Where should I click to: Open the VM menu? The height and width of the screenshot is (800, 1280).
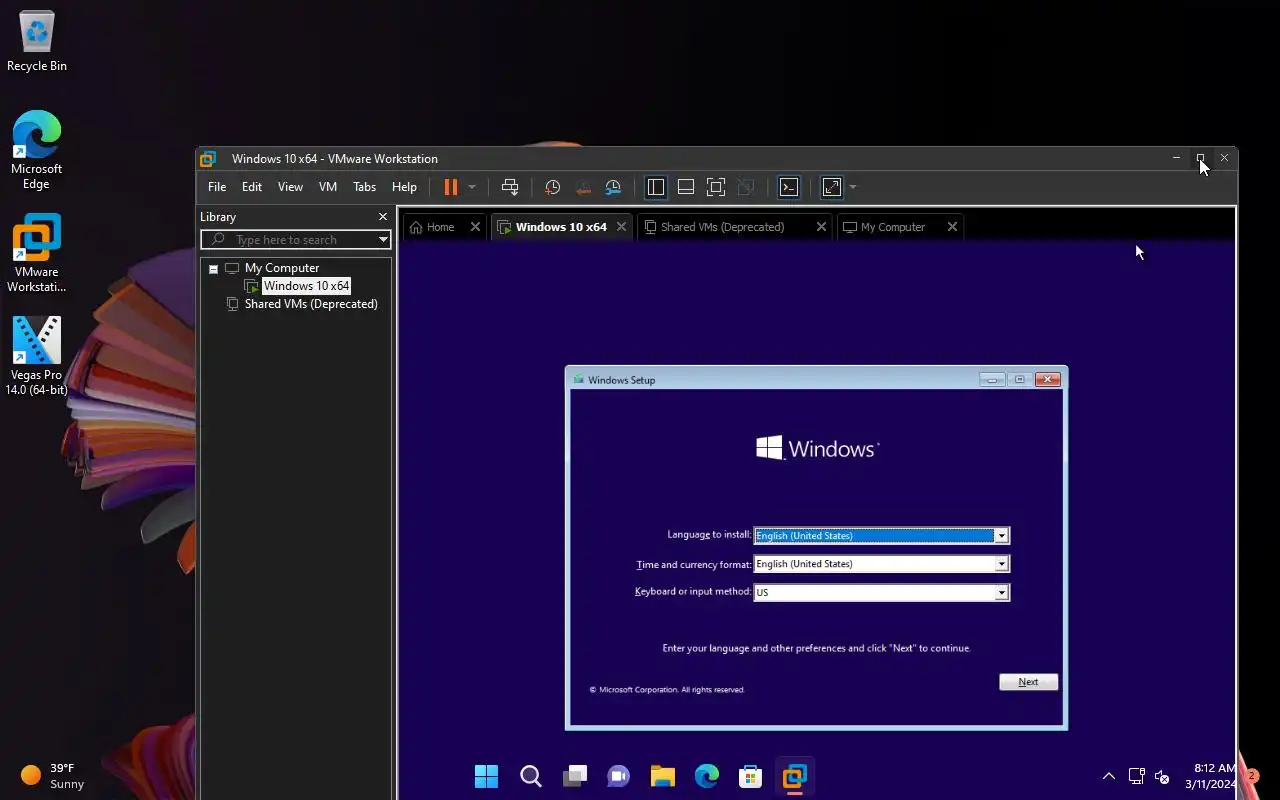[328, 187]
